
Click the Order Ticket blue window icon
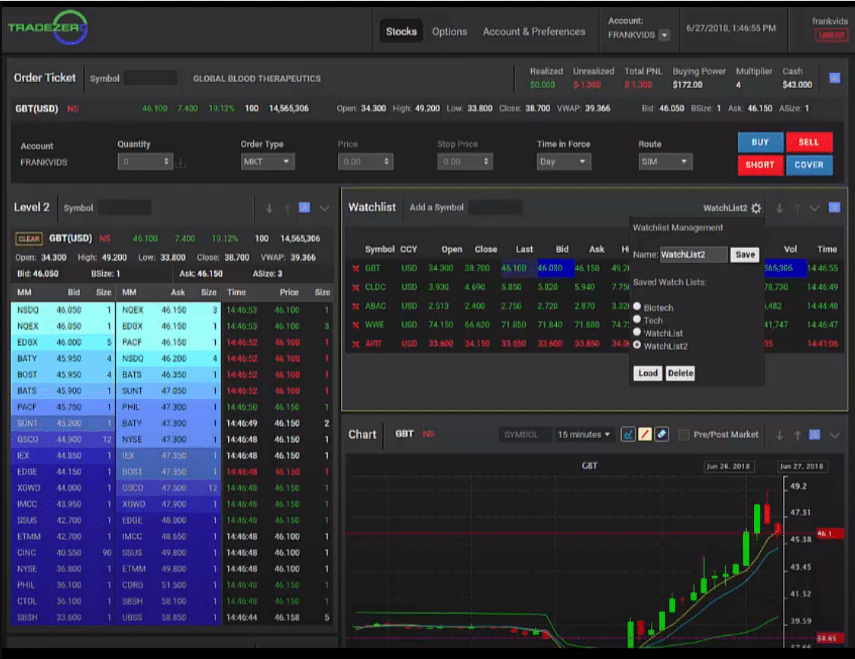835,78
